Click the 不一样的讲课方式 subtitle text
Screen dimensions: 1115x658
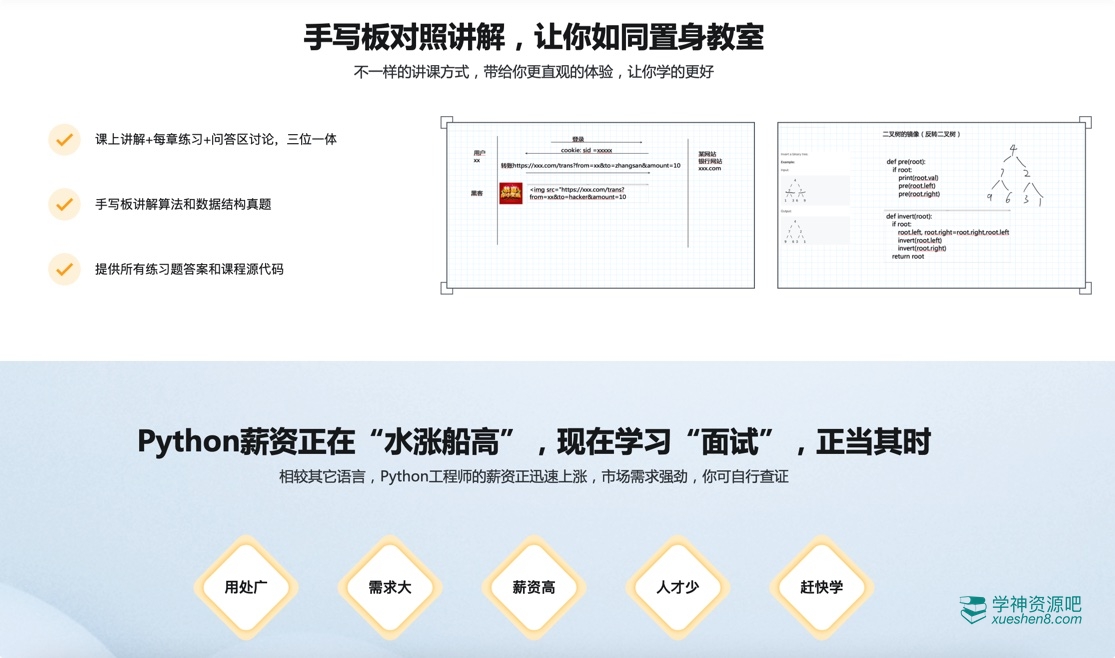[534, 72]
